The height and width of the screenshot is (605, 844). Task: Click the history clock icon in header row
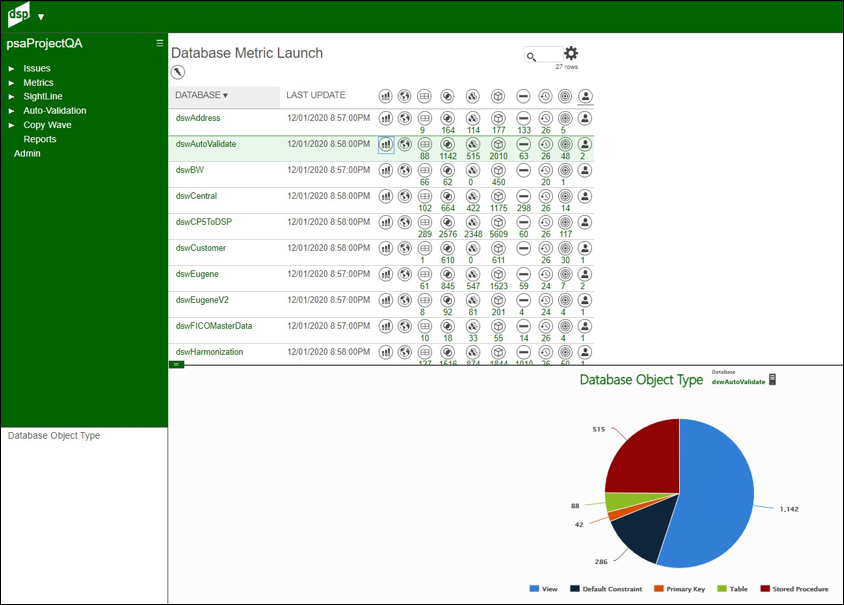(x=546, y=96)
